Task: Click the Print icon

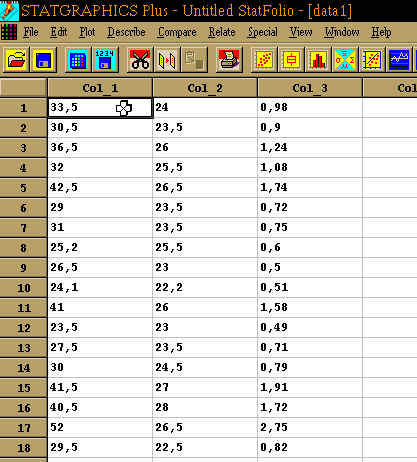Action: point(229,60)
